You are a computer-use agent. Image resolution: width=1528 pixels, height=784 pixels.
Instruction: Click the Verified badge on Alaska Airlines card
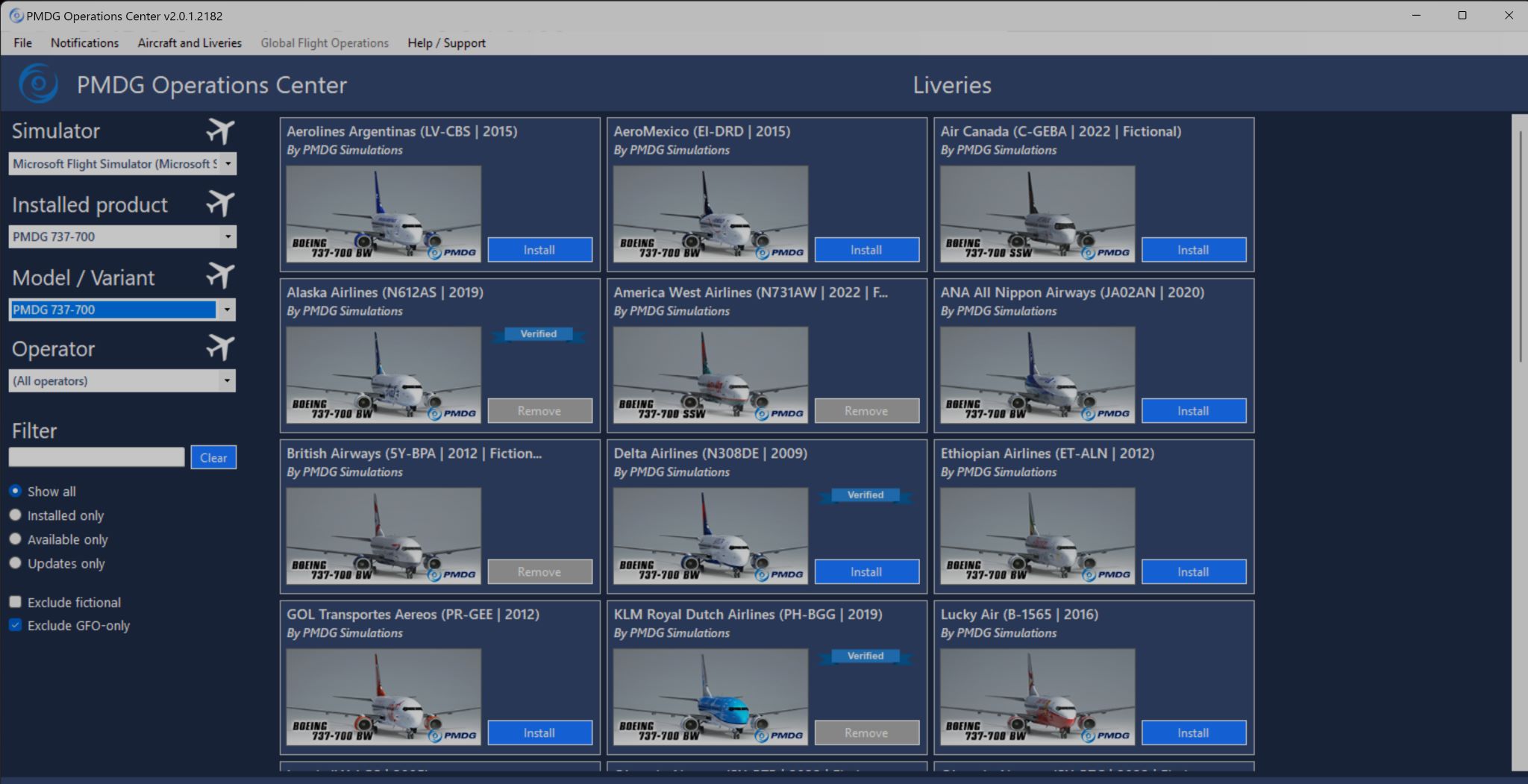pyautogui.click(x=539, y=334)
